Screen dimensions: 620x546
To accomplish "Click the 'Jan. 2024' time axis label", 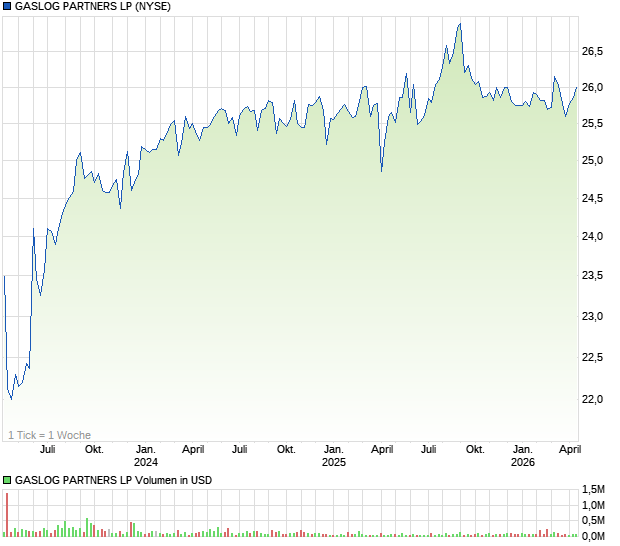I will 146,455.
